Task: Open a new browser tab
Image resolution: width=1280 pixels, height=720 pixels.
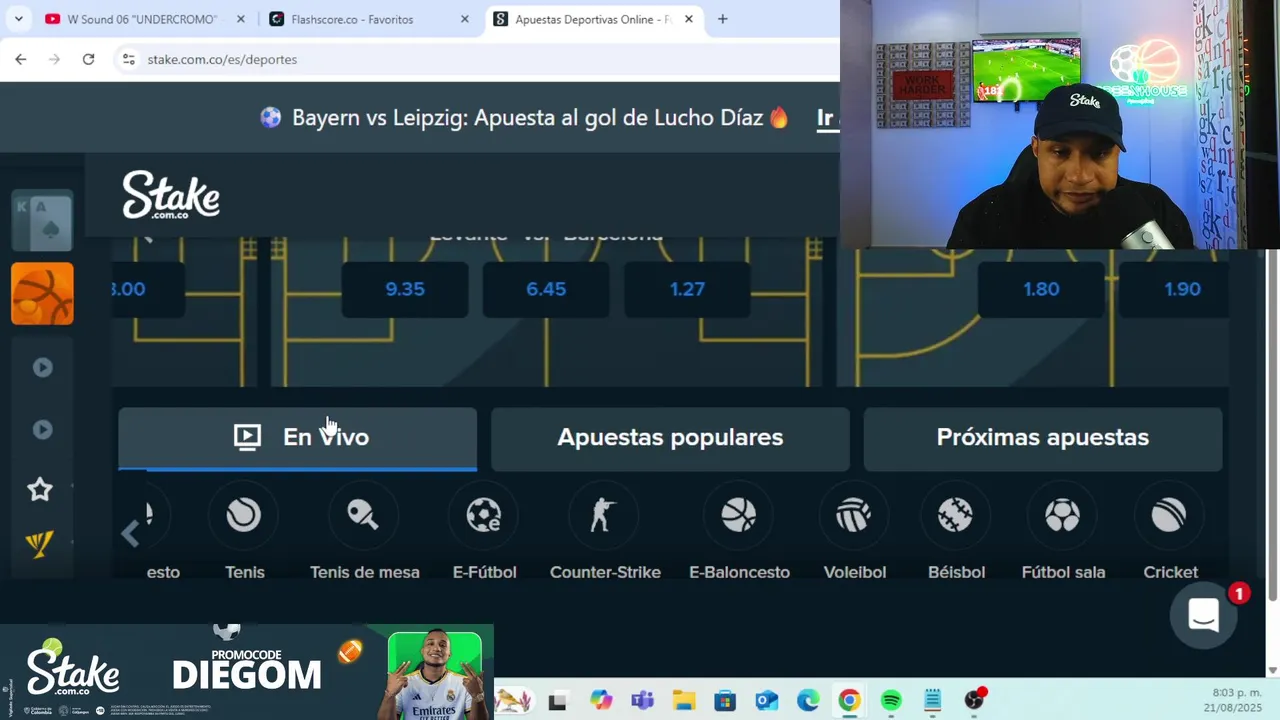Action: click(722, 19)
